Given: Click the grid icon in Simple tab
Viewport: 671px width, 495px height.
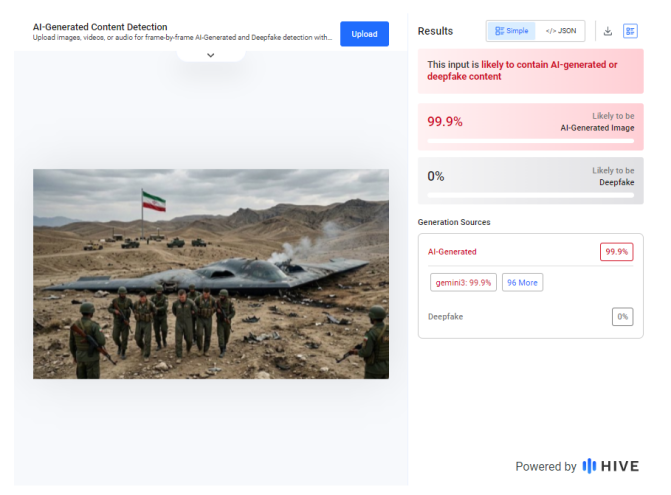Looking at the screenshot, I should point(498,31).
